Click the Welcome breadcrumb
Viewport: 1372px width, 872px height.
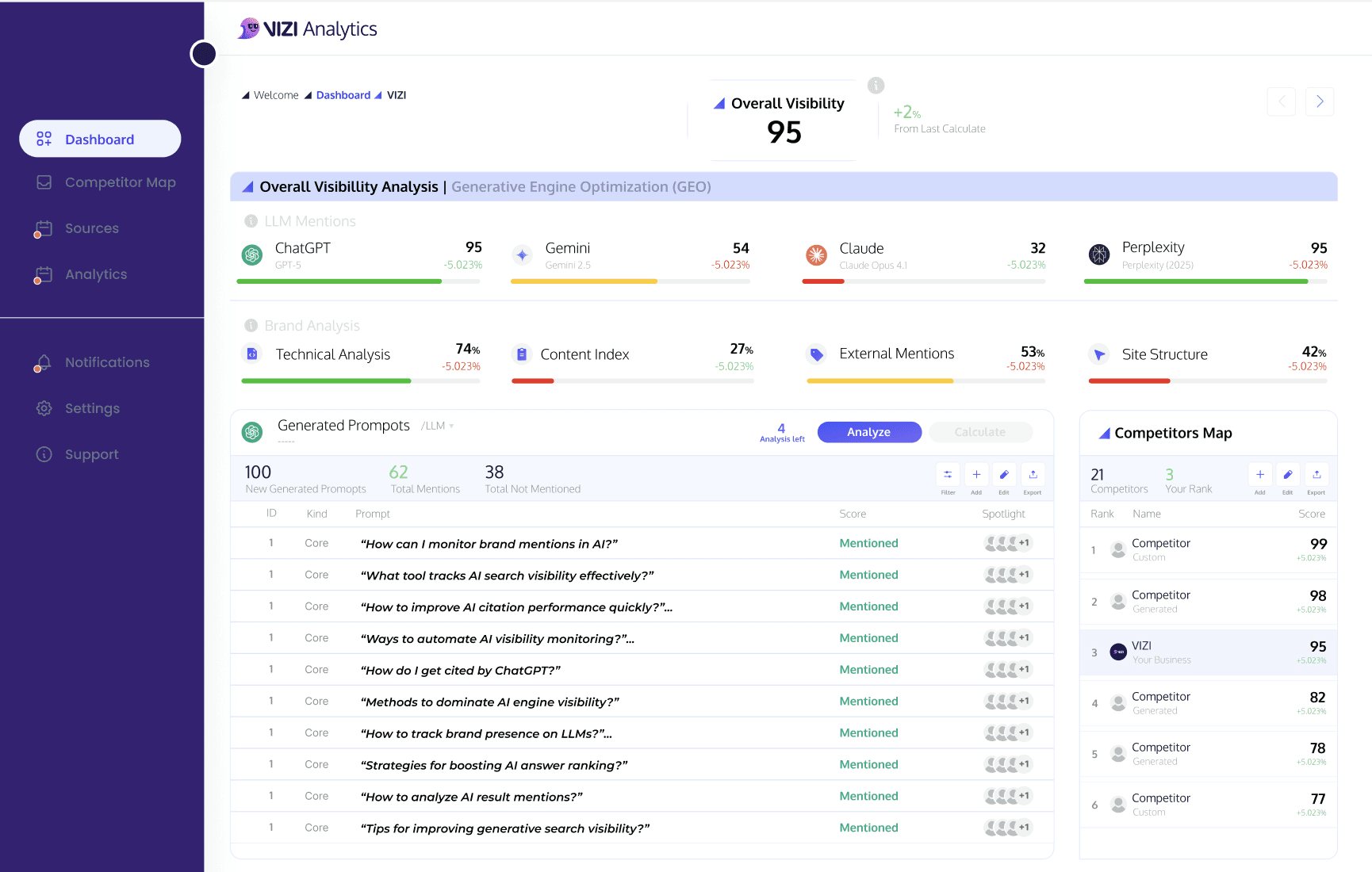(x=276, y=95)
